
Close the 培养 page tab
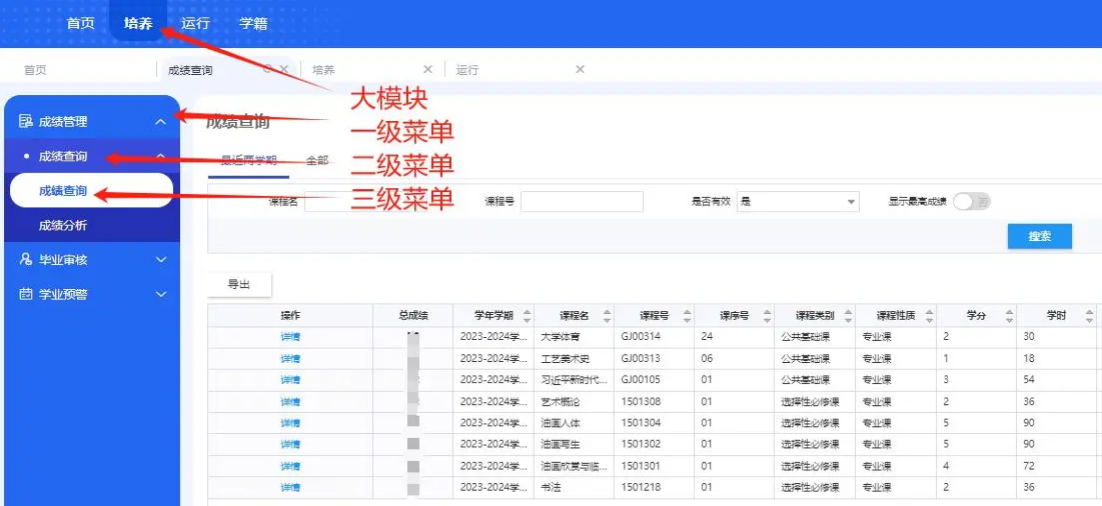428,70
